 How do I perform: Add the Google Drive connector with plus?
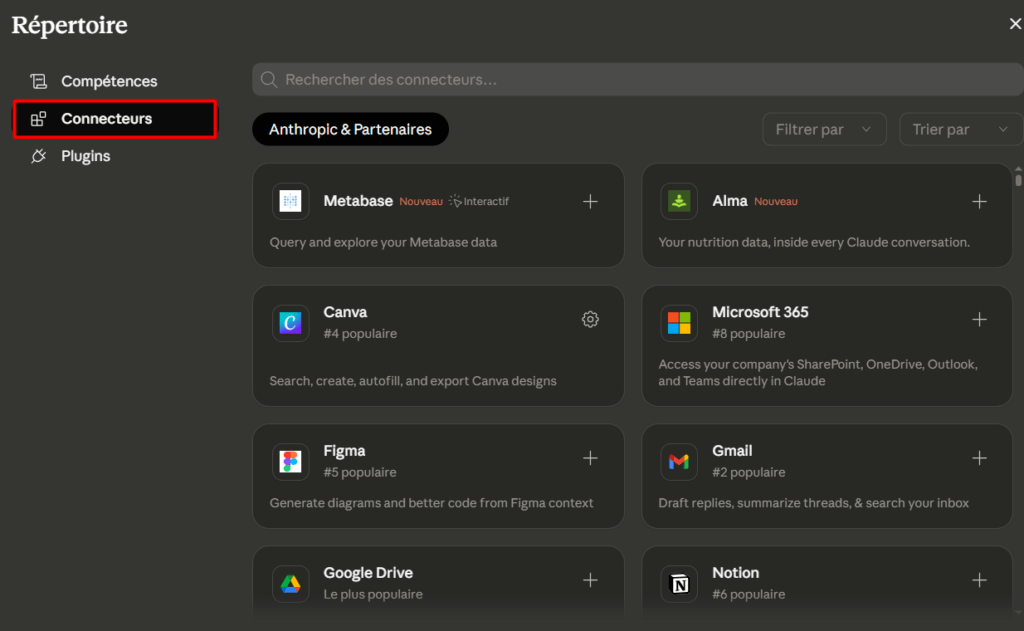(x=590, y=580)
